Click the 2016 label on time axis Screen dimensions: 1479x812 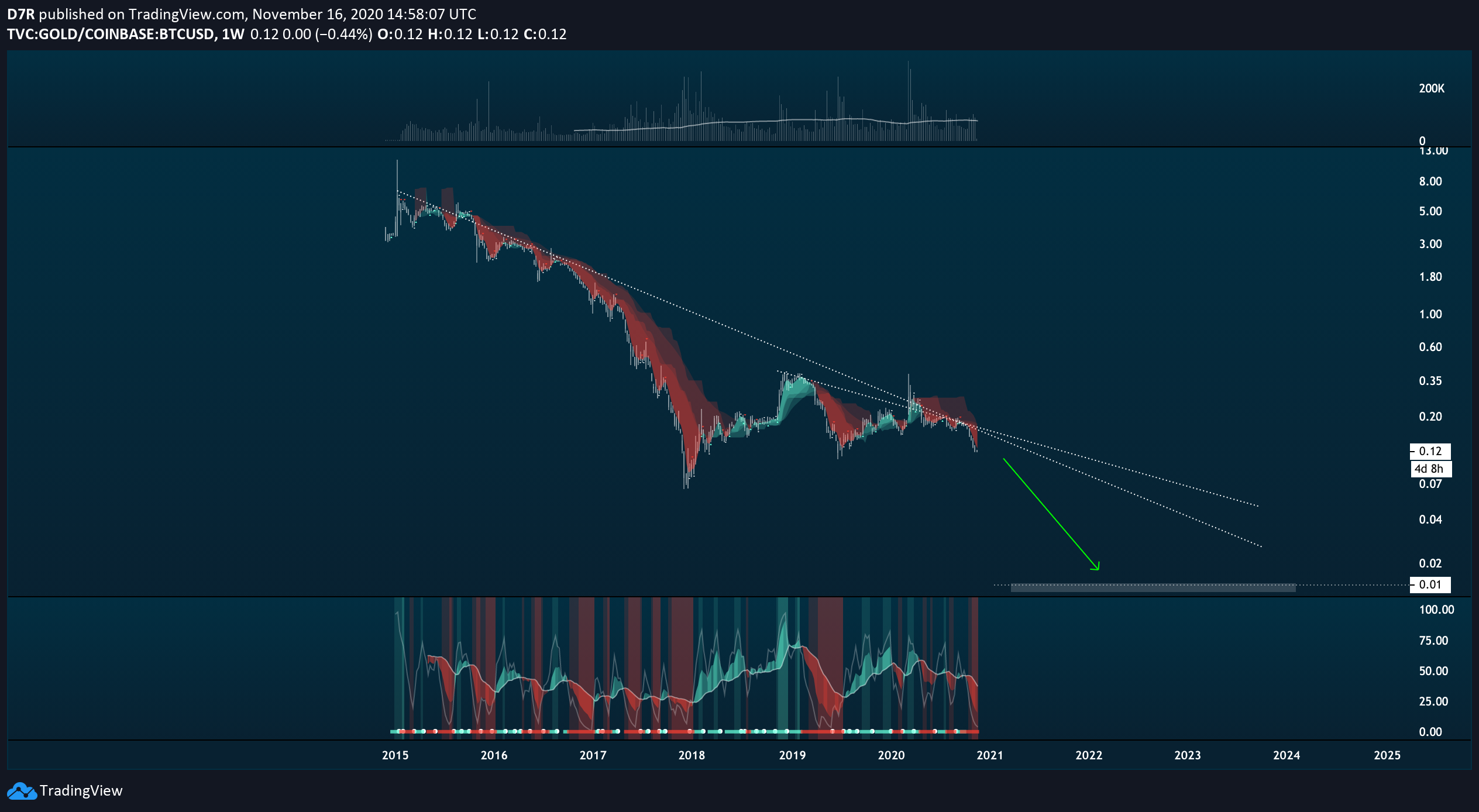[494, 755]
